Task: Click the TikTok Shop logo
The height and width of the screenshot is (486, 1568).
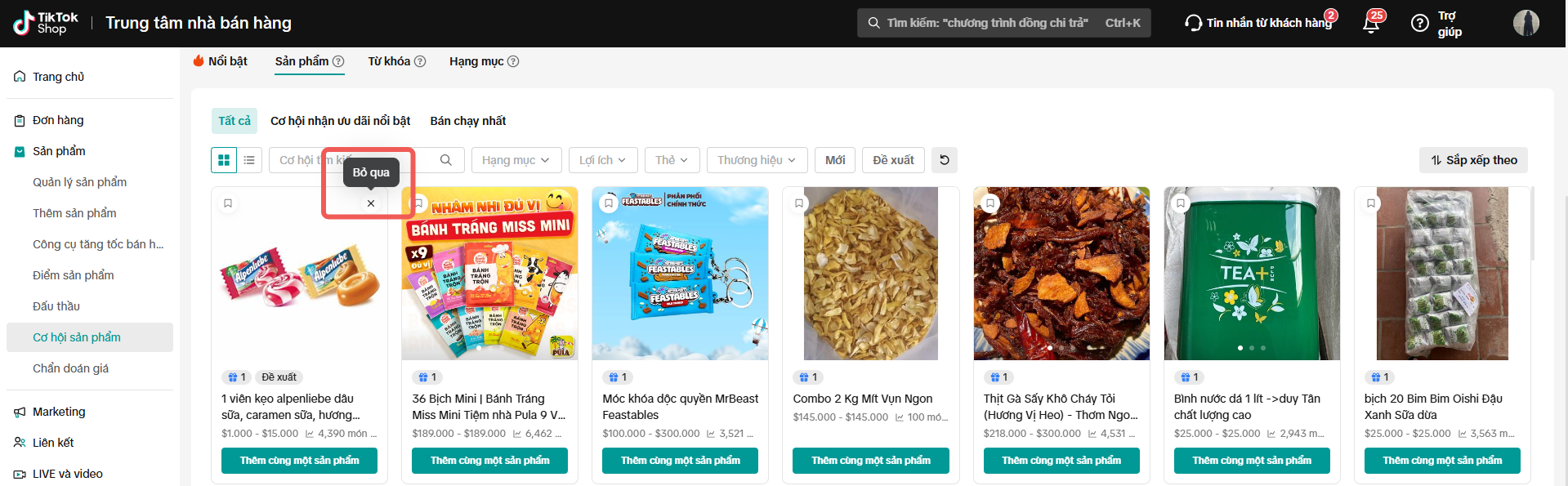Action: click(x=47, y=23)
